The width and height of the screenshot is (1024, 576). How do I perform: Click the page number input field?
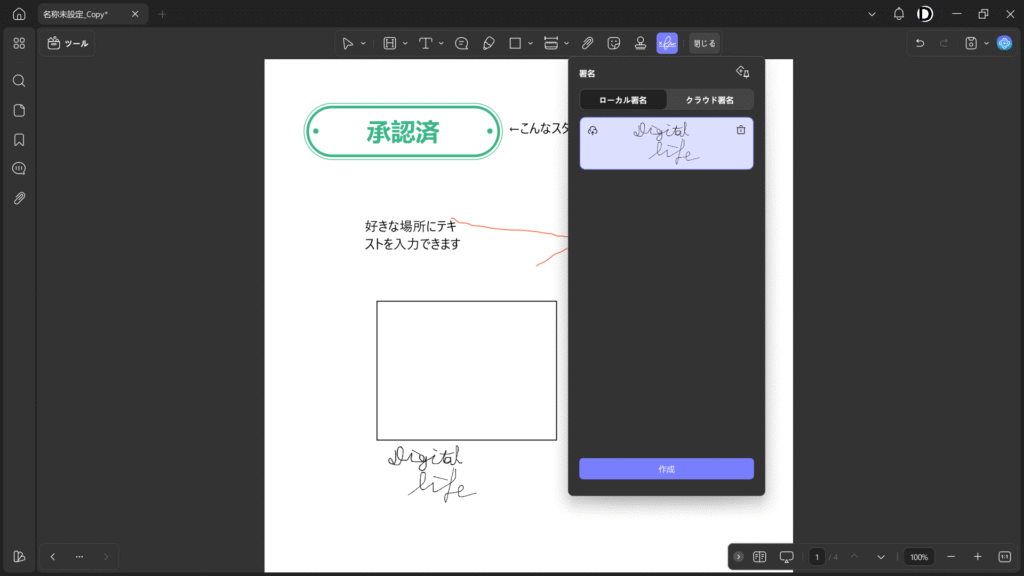click(x=816, y=556)
